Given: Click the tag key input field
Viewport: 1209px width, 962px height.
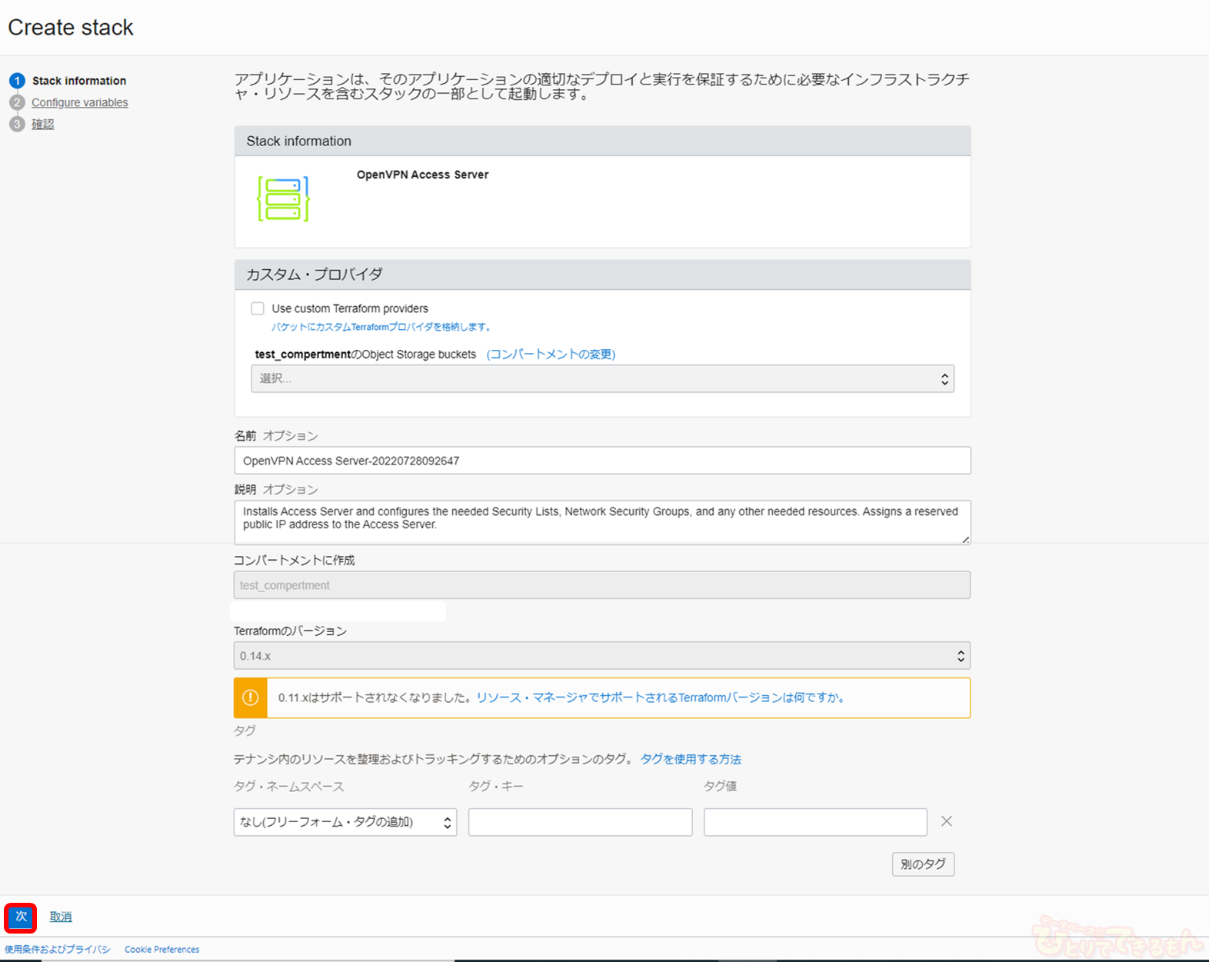Looking at the screenshot, I should pyautogui.click(x=580, y=822).
